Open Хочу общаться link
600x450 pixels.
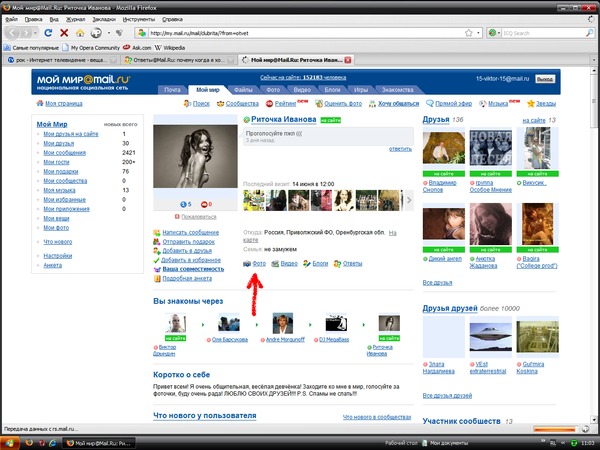(398, 104)
